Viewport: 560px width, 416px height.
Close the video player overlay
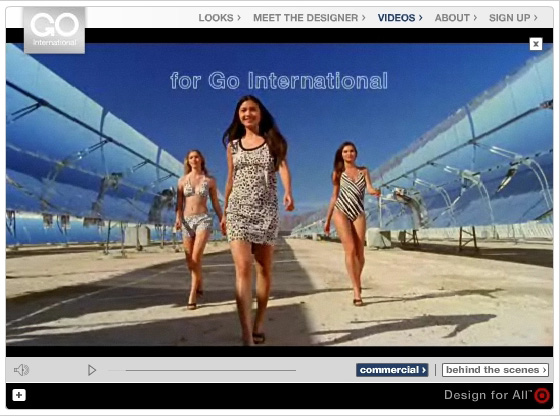click(x=536, y=44)
